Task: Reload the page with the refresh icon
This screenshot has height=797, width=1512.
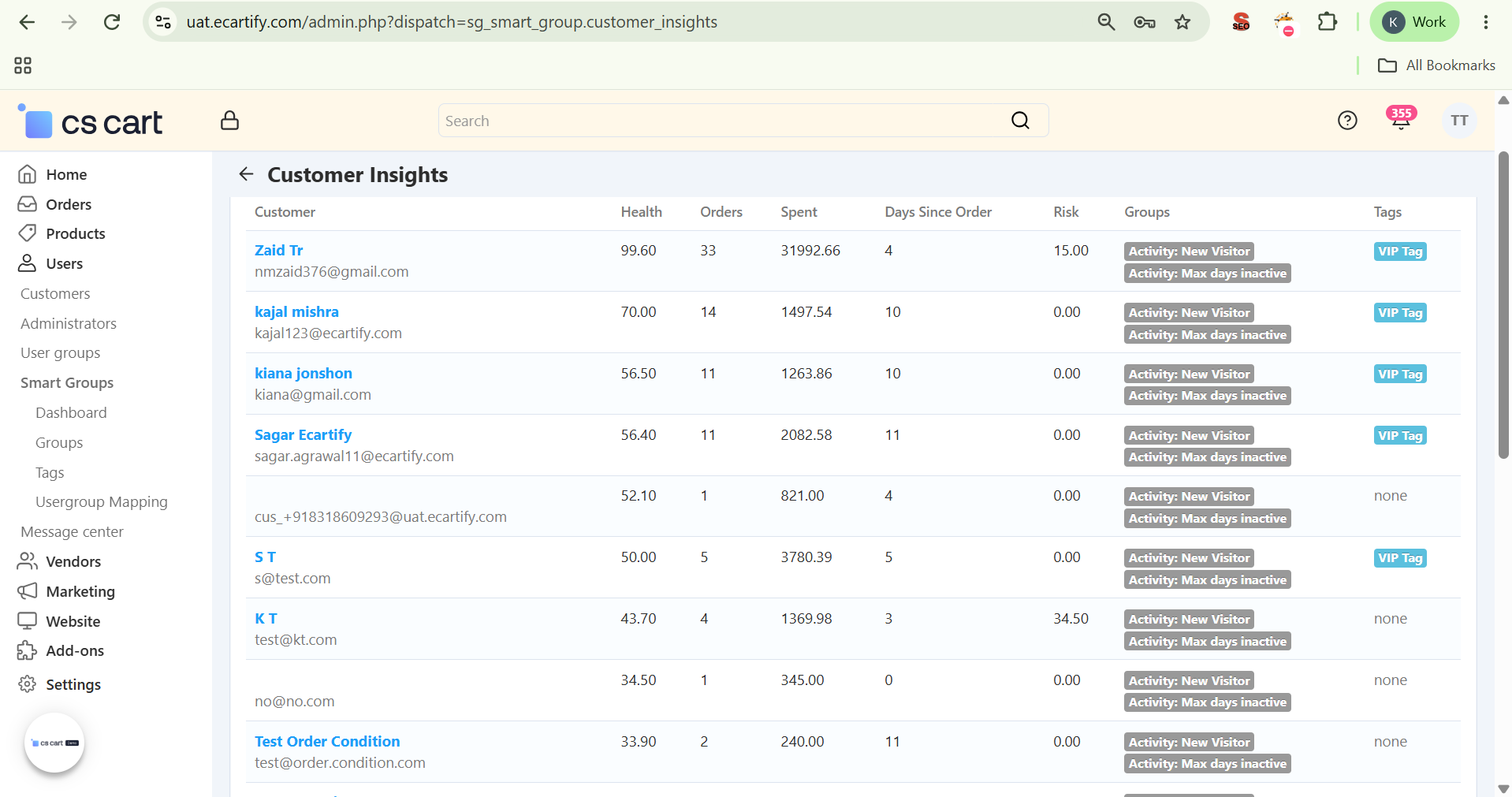Action: click(112, 22)
